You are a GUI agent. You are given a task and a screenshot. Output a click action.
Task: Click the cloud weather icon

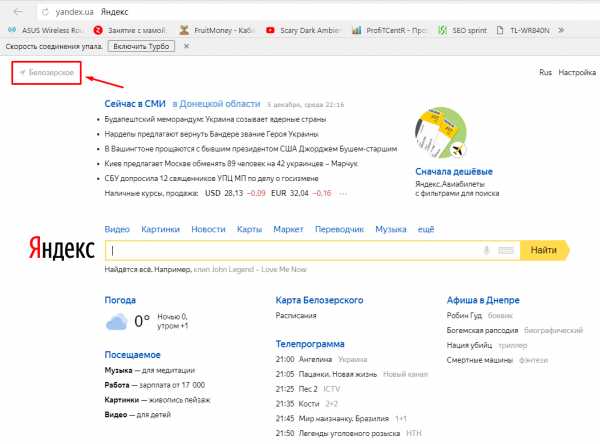[x=116, y=322]
